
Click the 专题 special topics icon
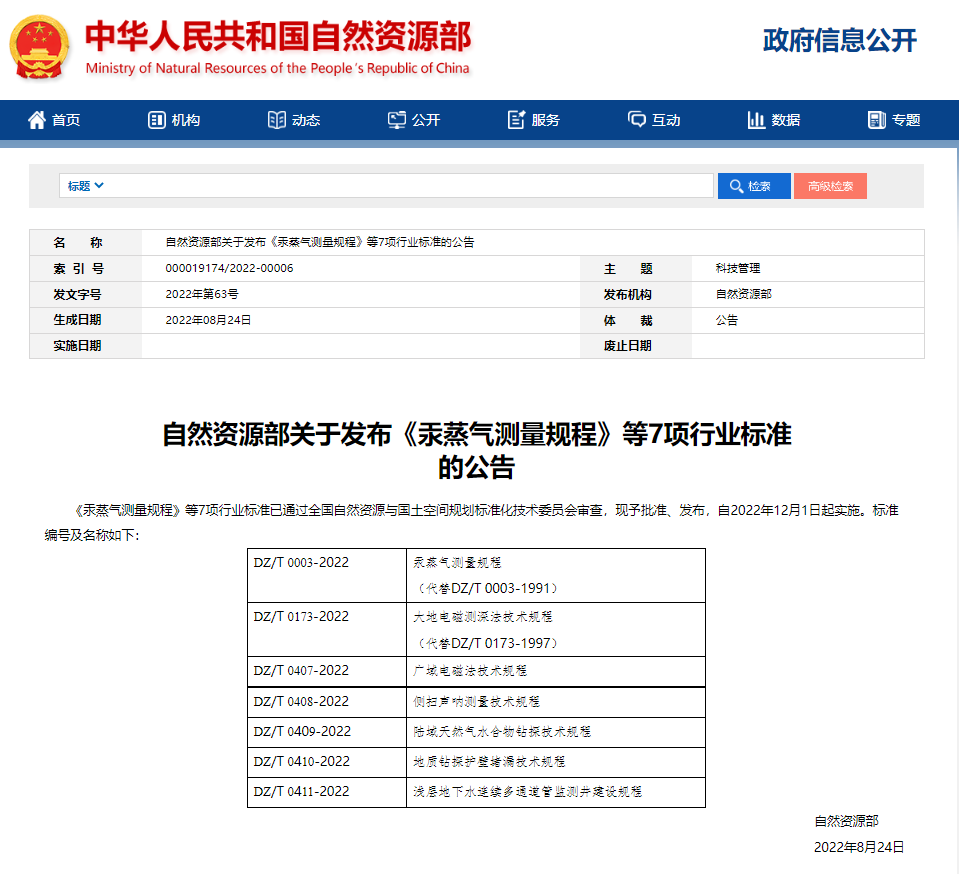coord(877,120)
